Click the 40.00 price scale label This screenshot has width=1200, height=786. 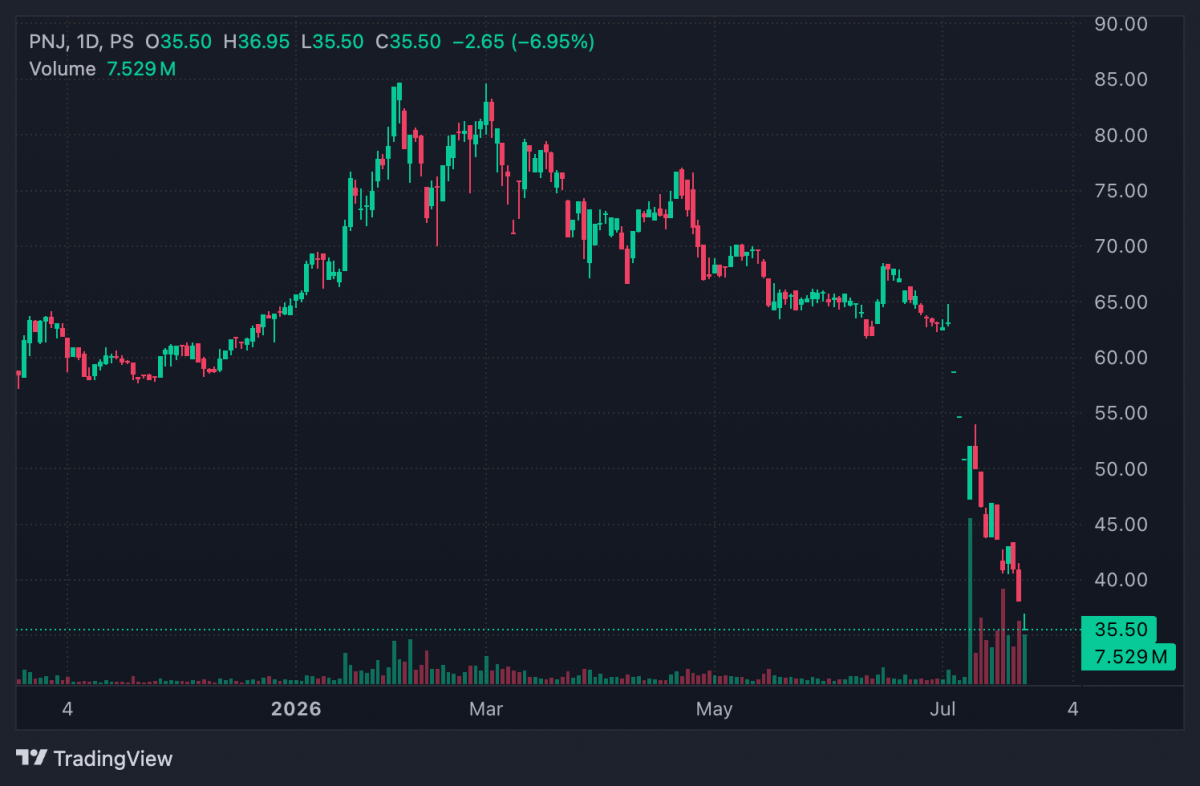1119,579
